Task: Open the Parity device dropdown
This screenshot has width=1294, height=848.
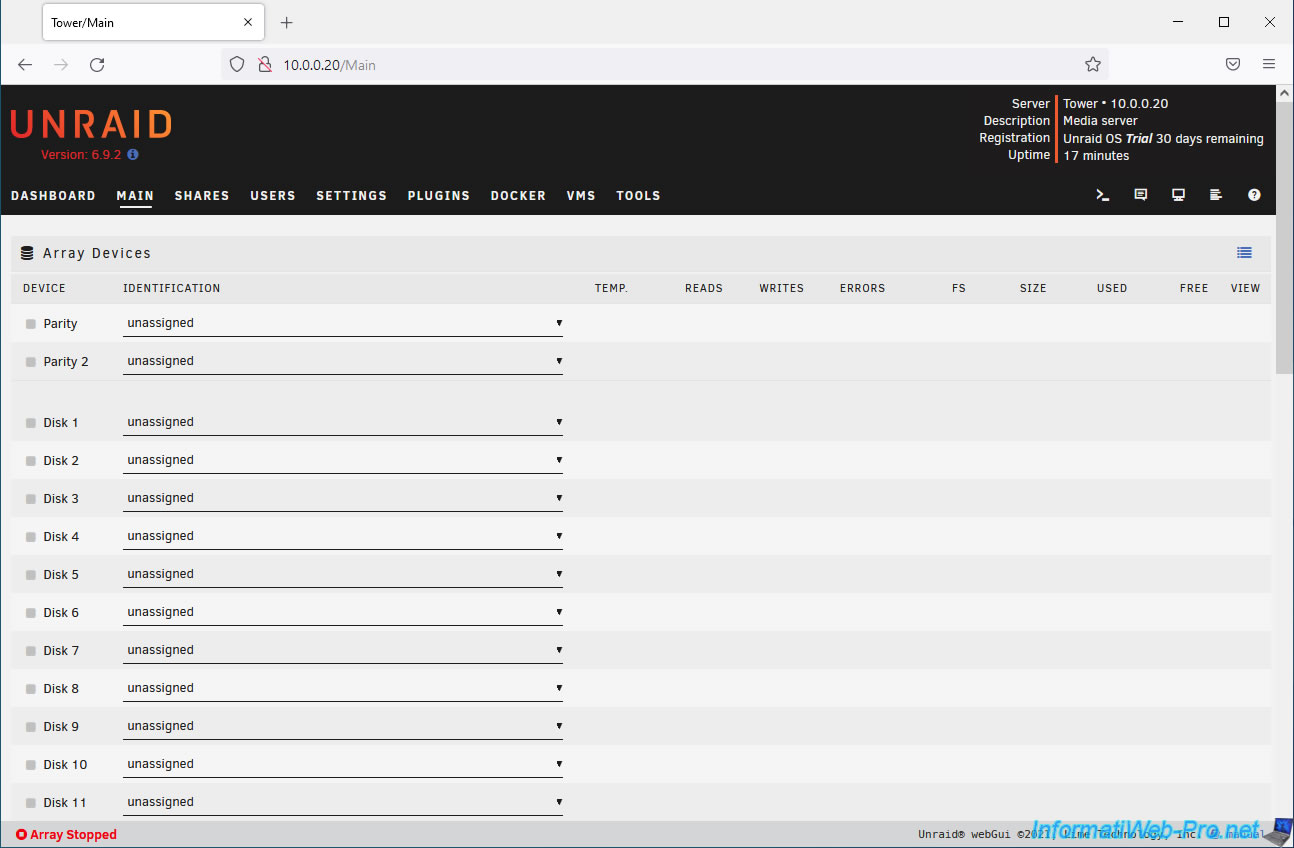Action: [x=342, y=324]
